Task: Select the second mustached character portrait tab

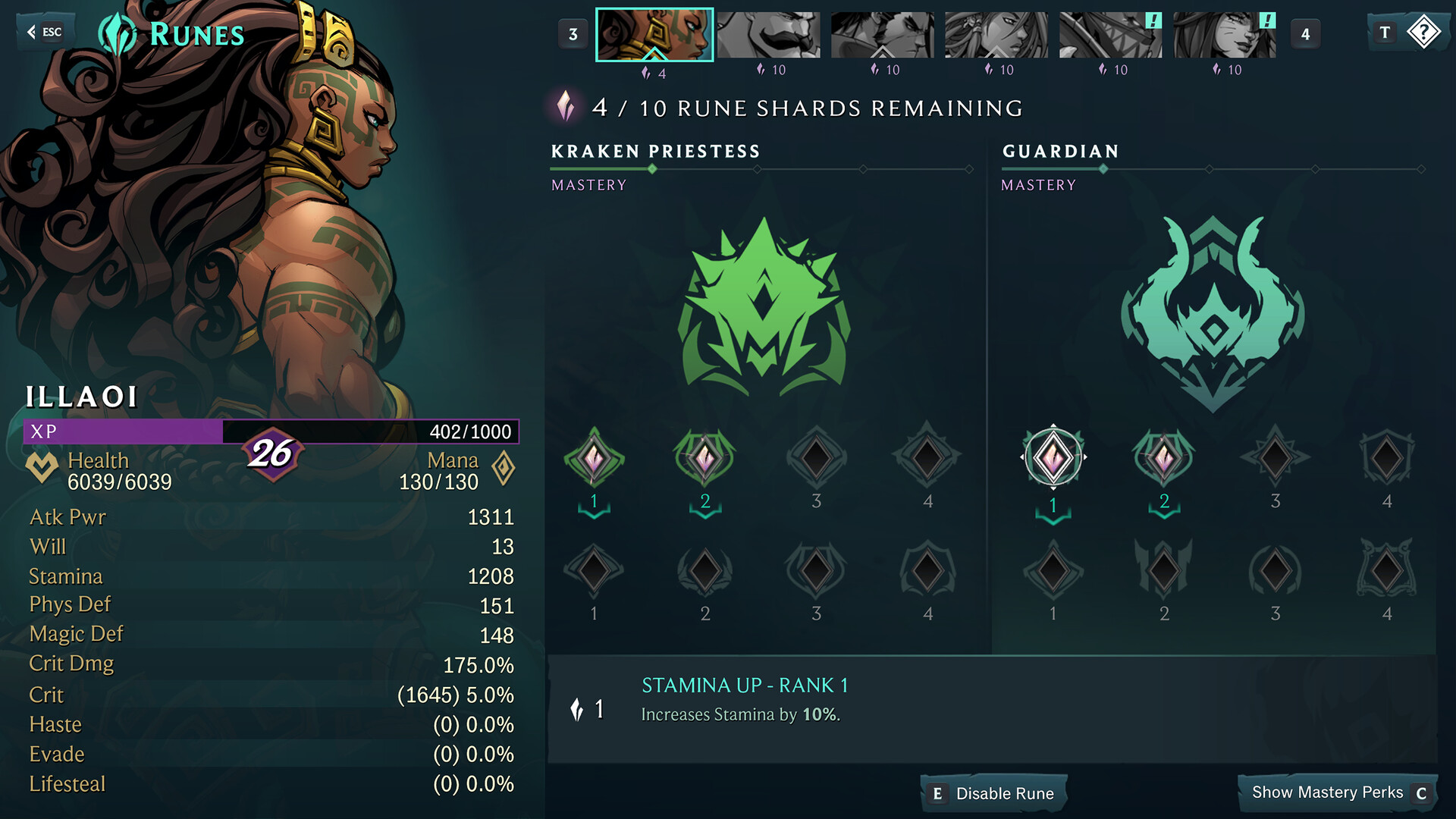Action: pos(768,35)
